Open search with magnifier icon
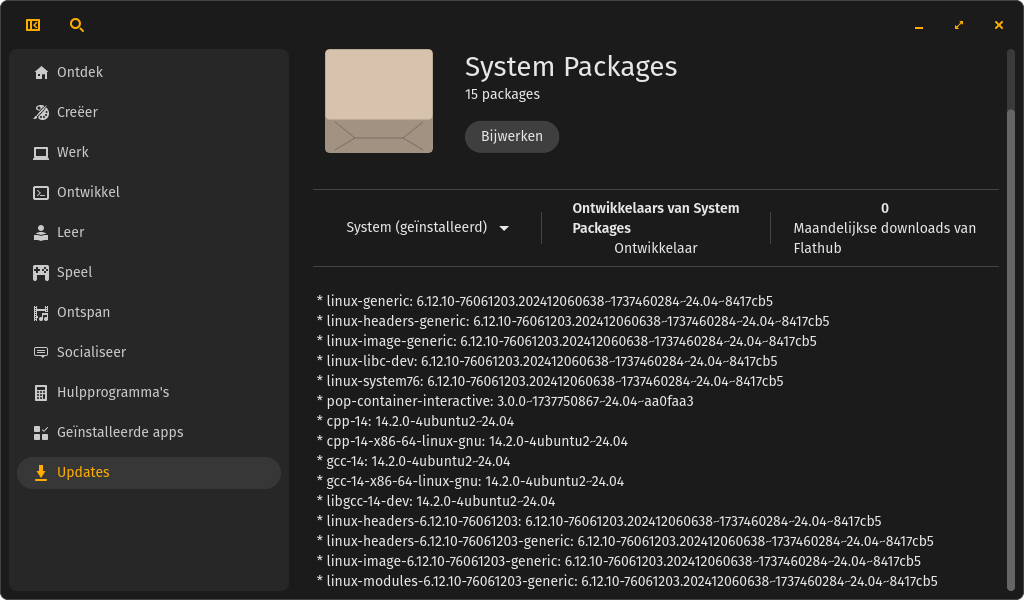Image resolution: width=1024 pixels, height=600 pixels. (x=77, y=25)
